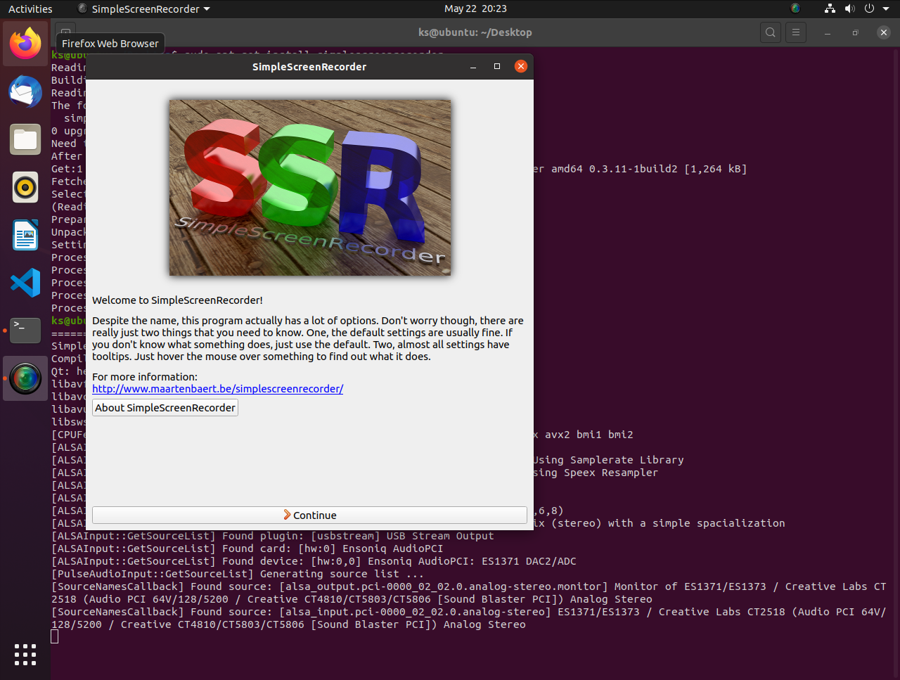Click the network status icon in top bar
The image size is (900, 680).
point(830,9)
